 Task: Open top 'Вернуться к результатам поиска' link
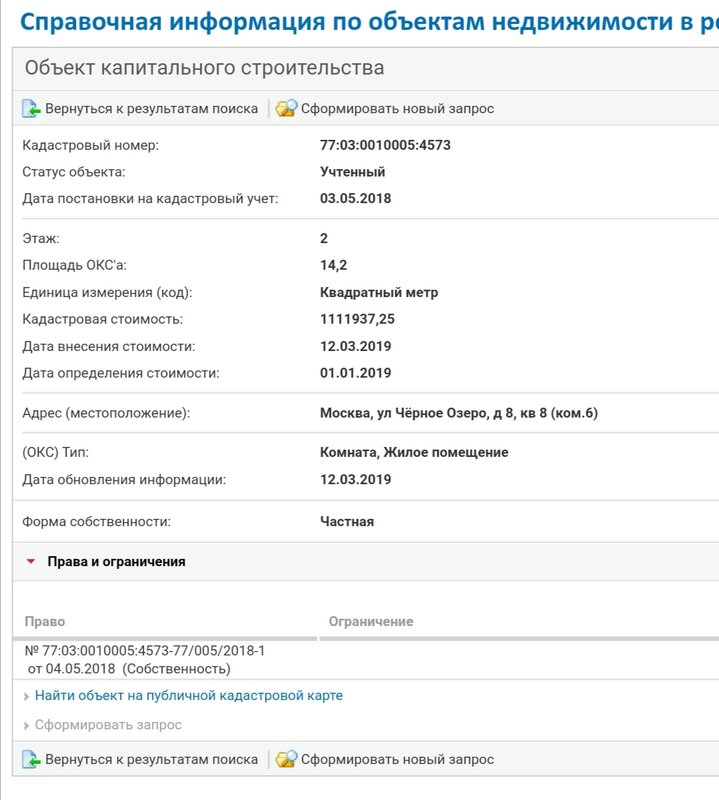[152, 109]
